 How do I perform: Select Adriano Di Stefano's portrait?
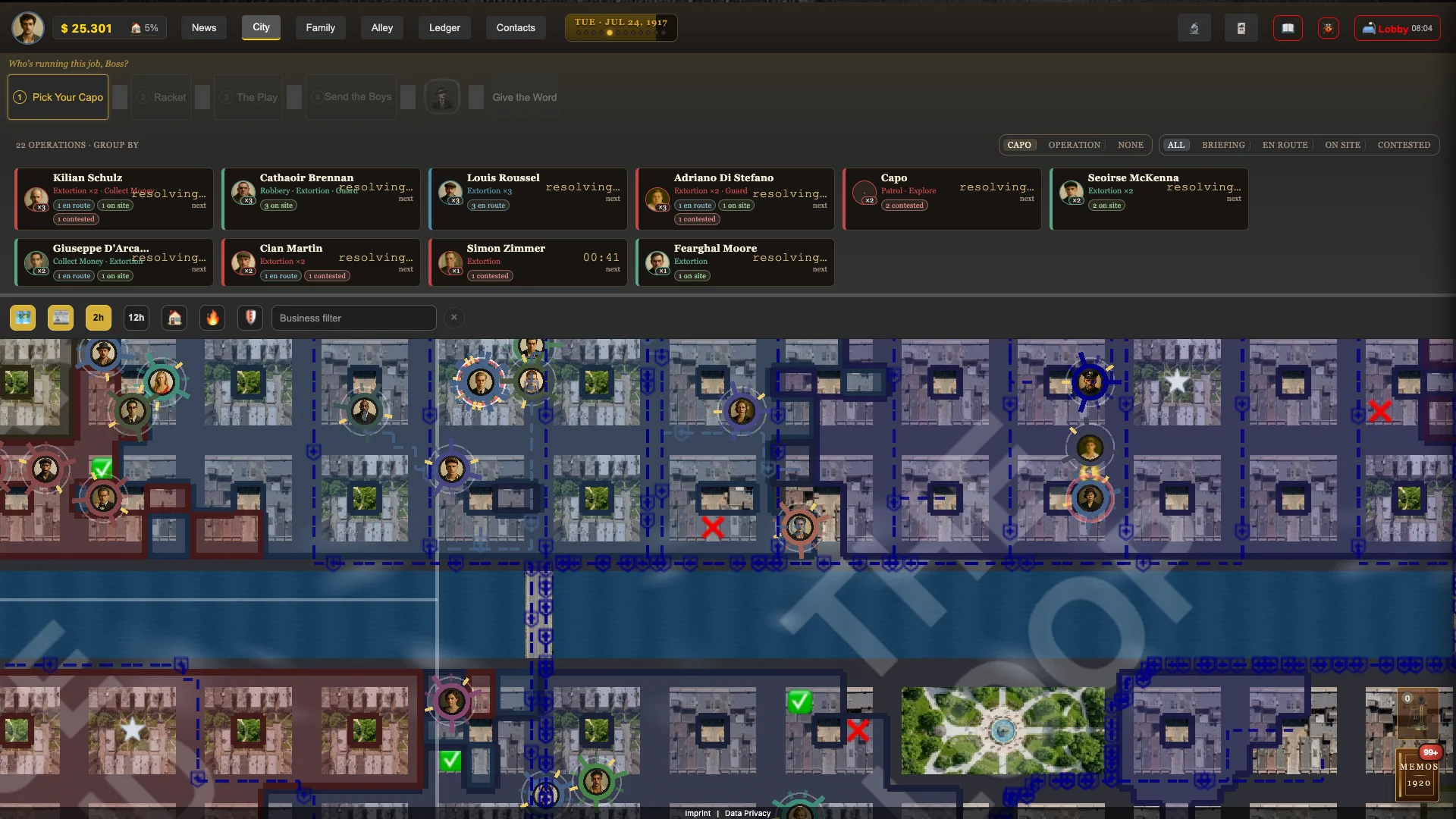[x=657, y=199]
